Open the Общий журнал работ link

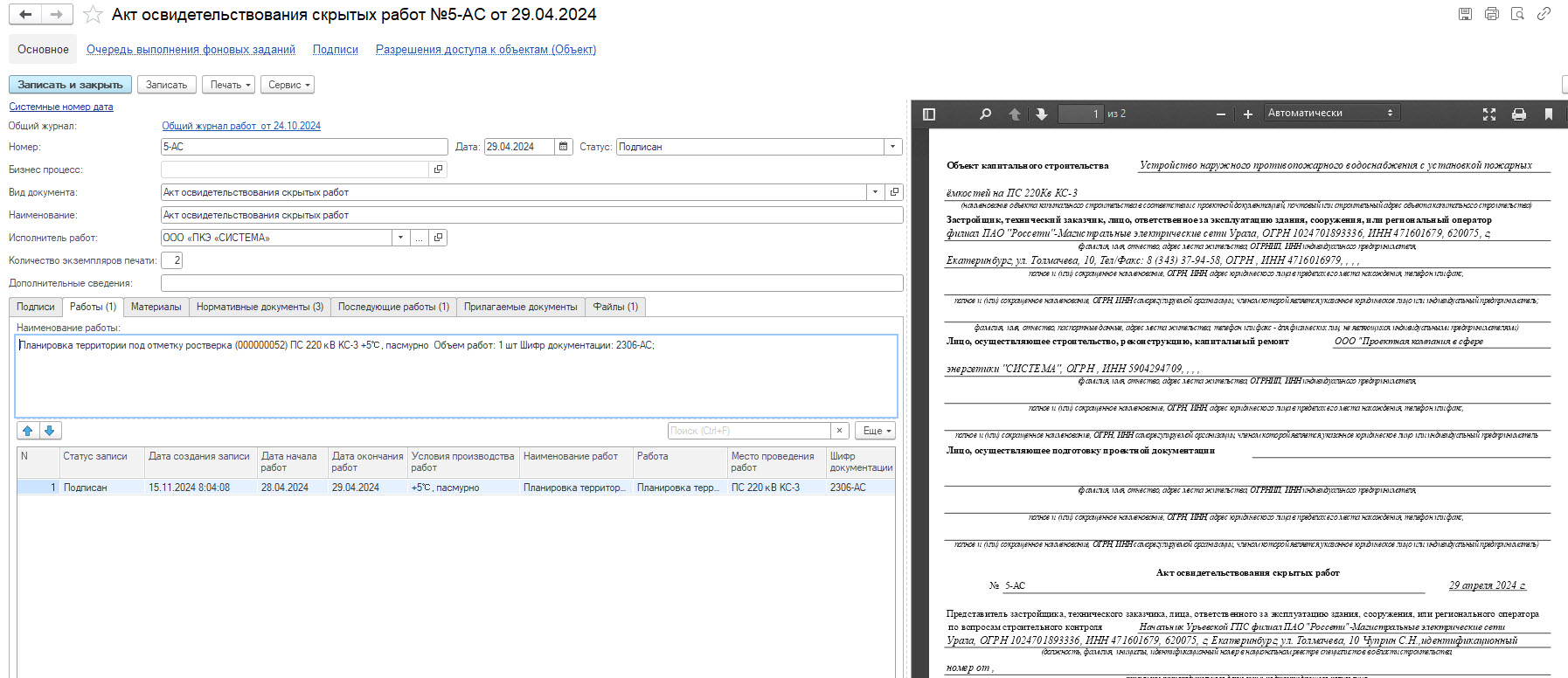click(x=241, y=126)
